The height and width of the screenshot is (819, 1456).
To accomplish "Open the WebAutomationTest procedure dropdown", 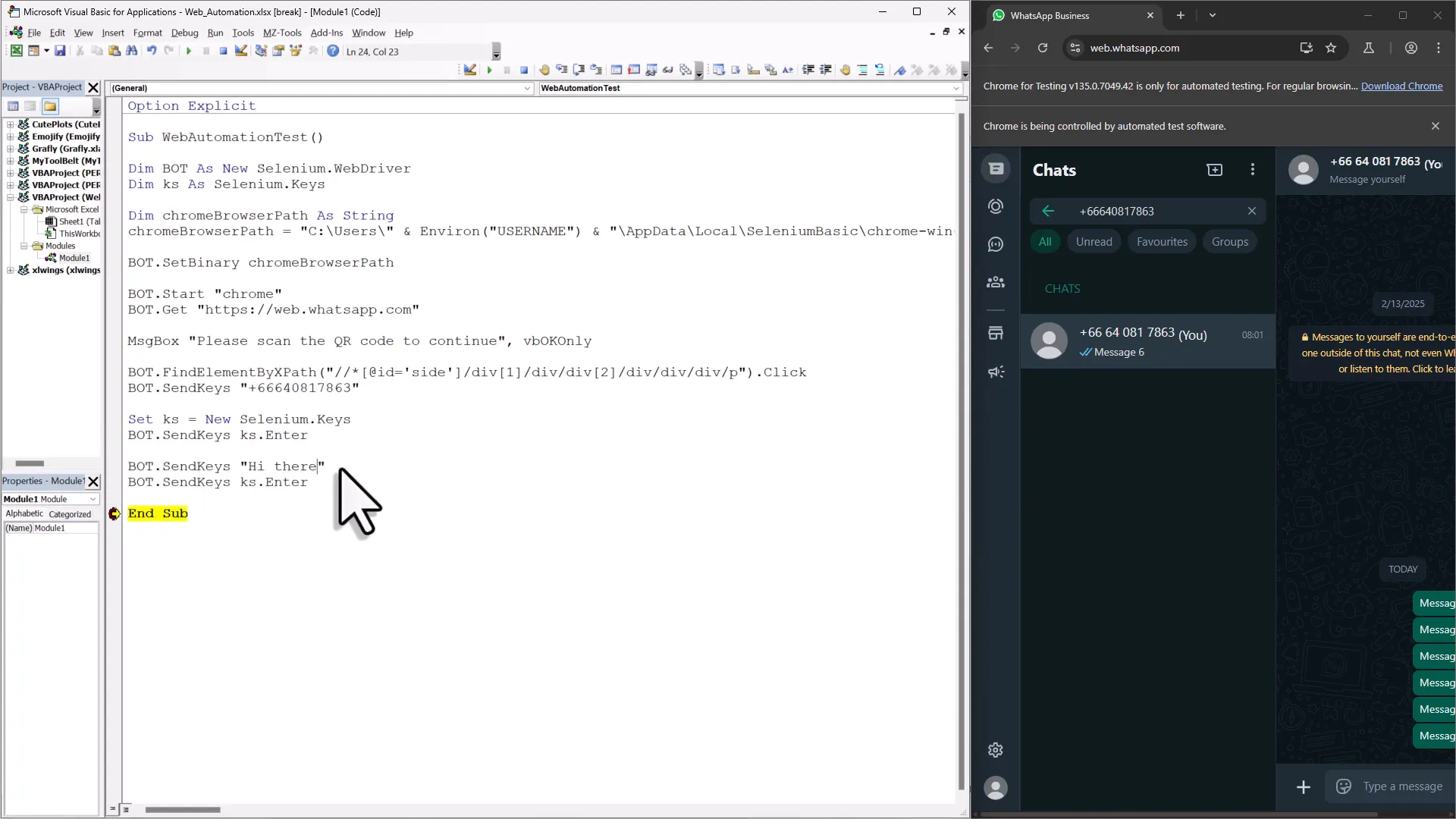I will [x=956, y=88].
